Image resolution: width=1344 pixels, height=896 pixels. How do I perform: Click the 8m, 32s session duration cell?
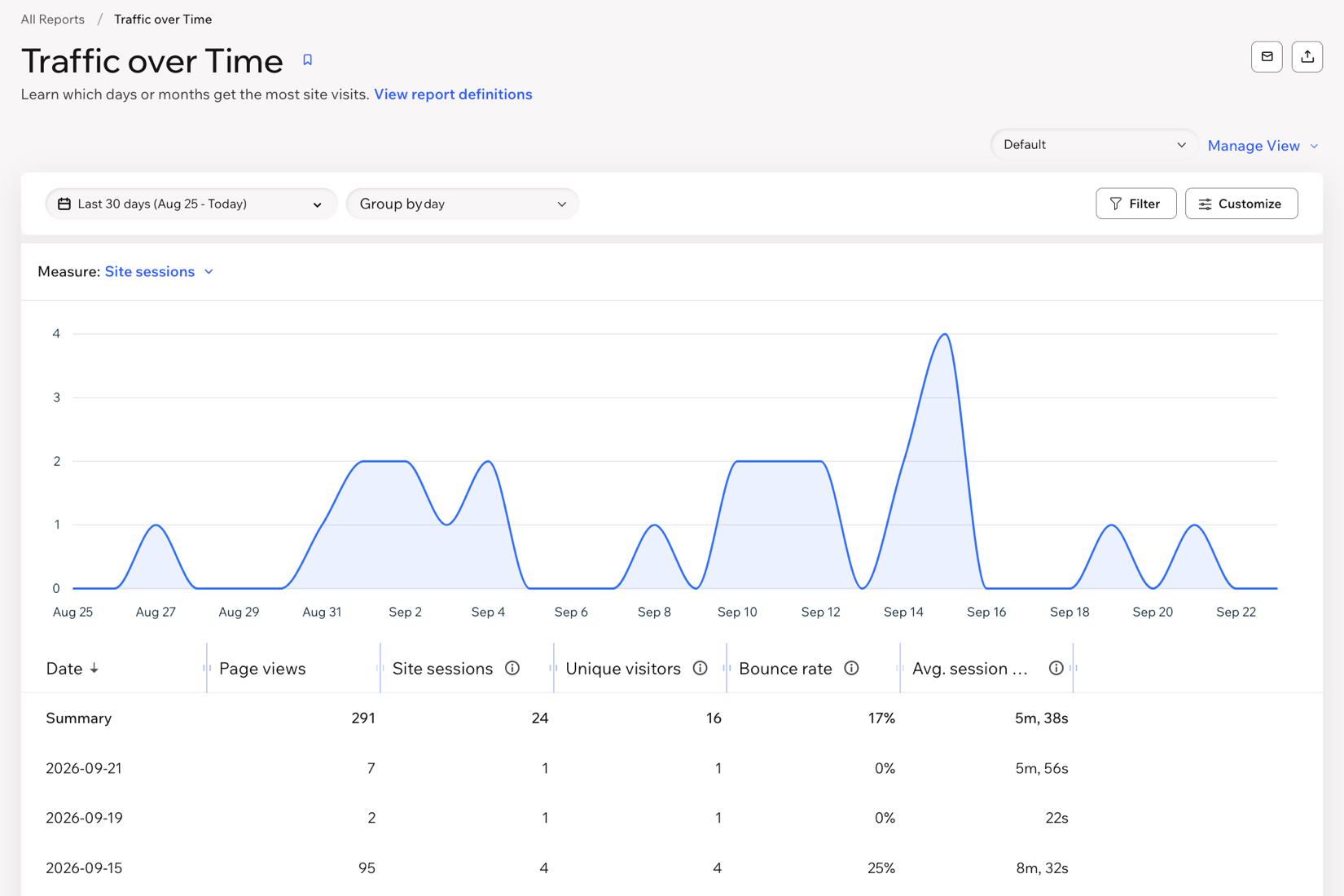click(x=1042, y=868)
